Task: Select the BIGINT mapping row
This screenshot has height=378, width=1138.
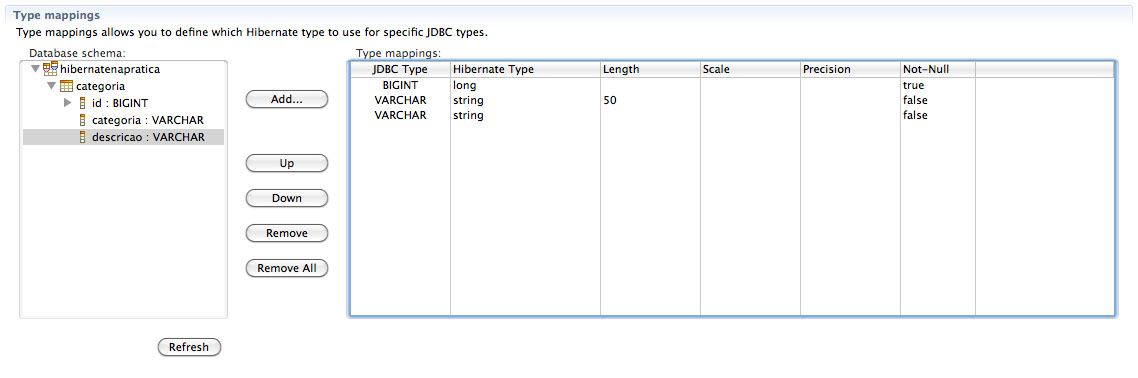Action: (732, 85)
